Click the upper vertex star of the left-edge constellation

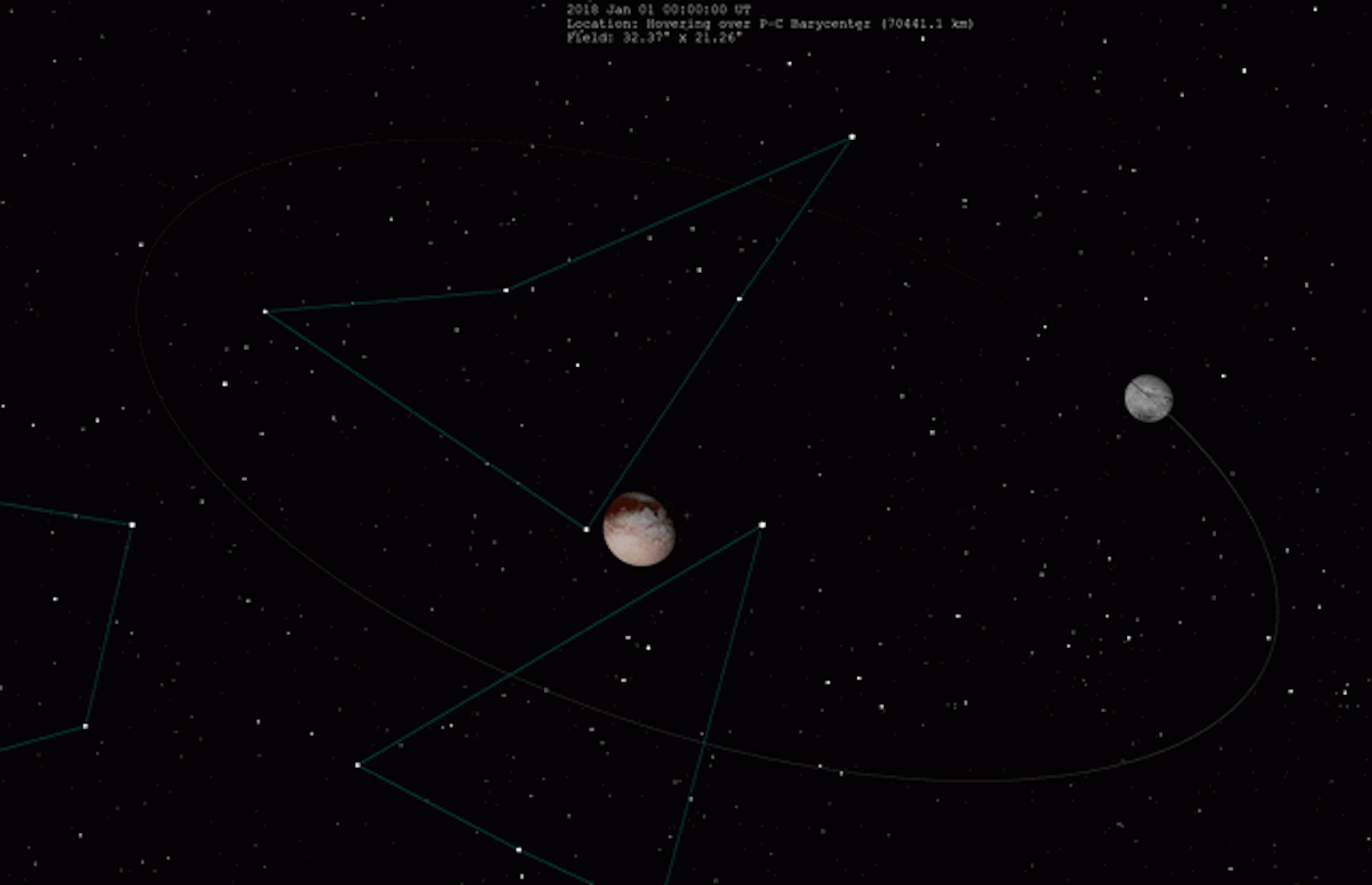coord(132,525)
